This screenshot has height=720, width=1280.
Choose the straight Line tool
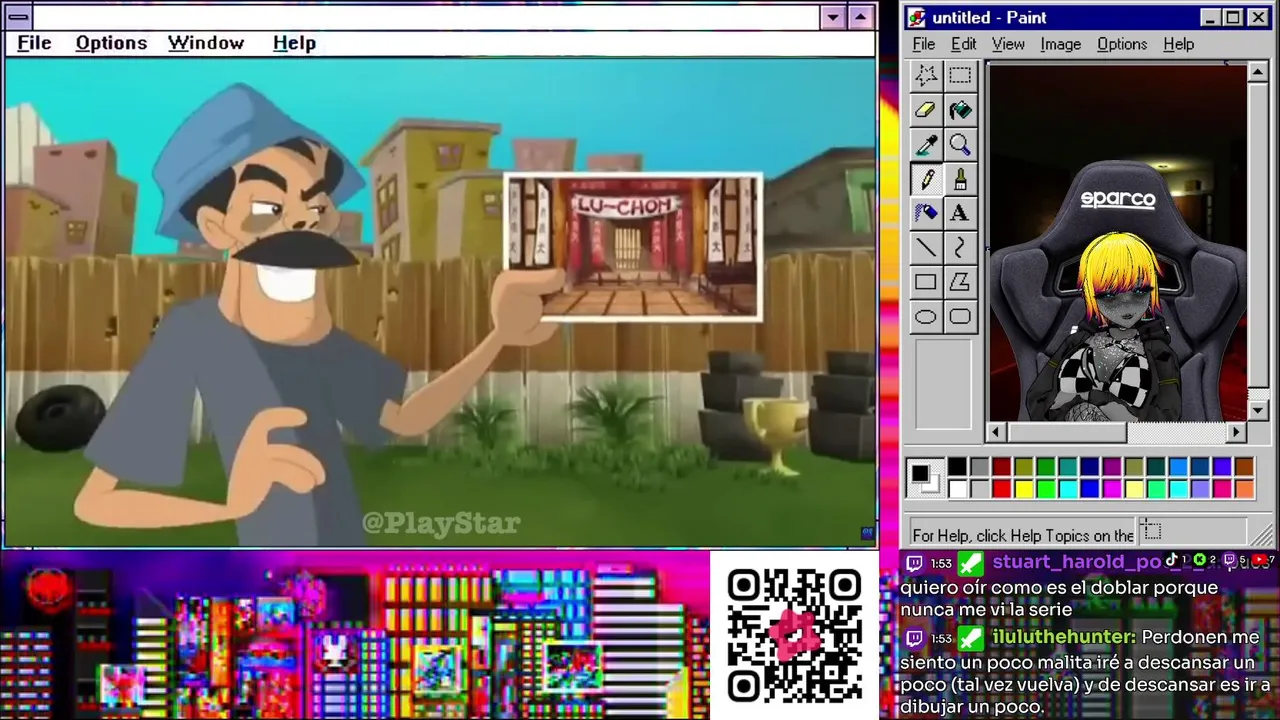tap(926, 248)
